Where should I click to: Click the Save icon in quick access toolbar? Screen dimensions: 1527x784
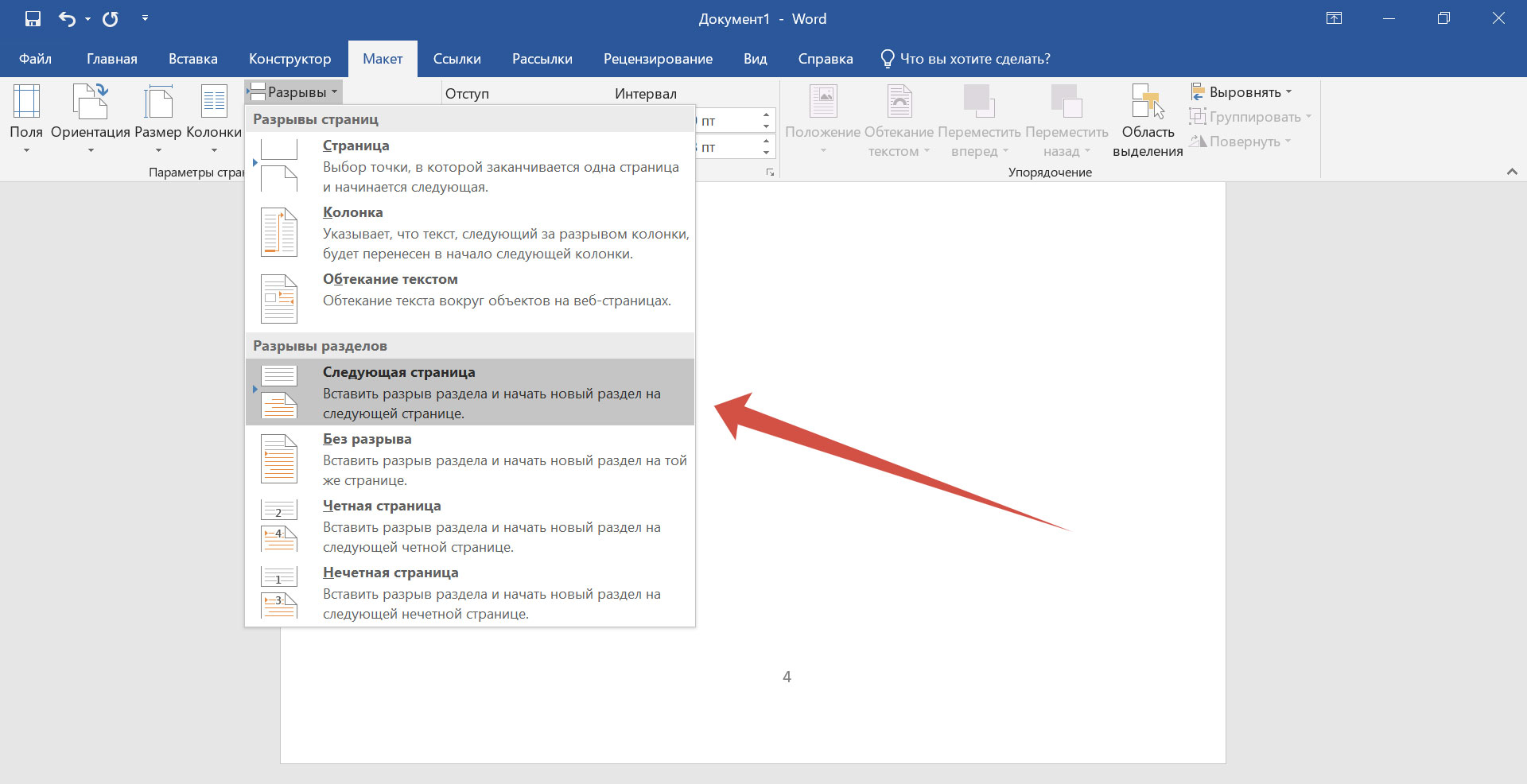click(33, 19)
